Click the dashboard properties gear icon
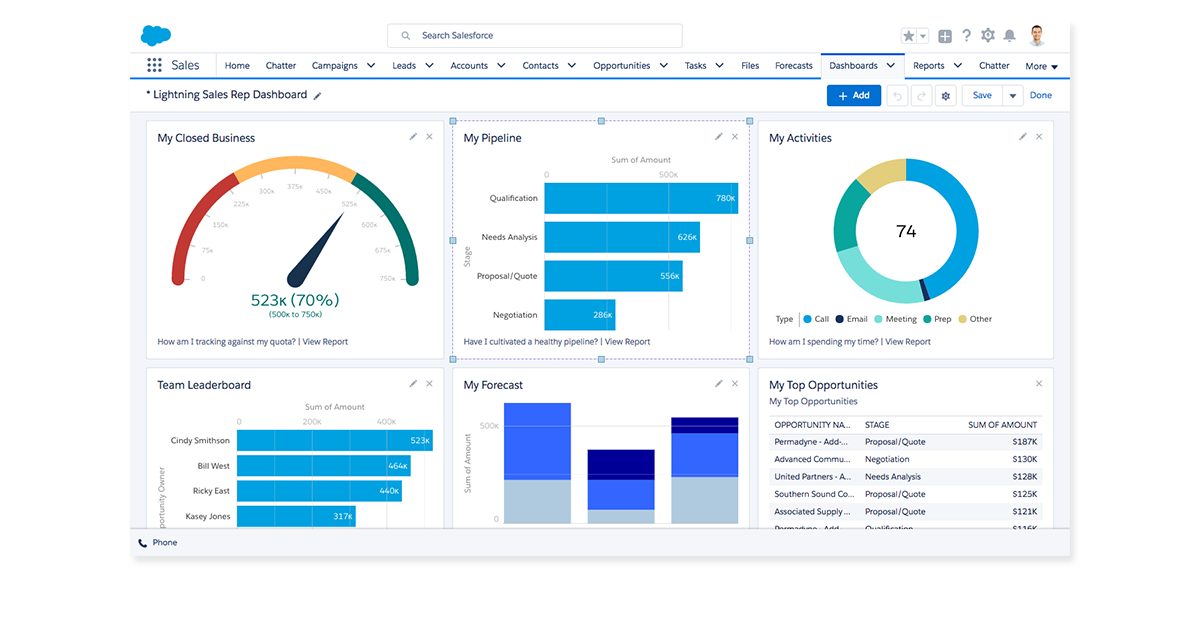The height and width of the screenshot is (640, 1200). pos(946,95)
